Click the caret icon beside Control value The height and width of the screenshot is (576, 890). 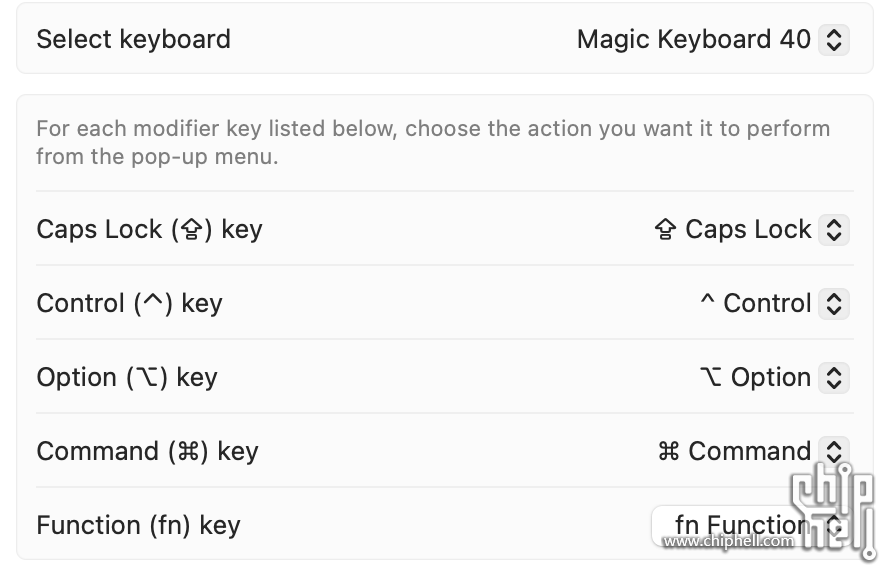tap(707, 300)
